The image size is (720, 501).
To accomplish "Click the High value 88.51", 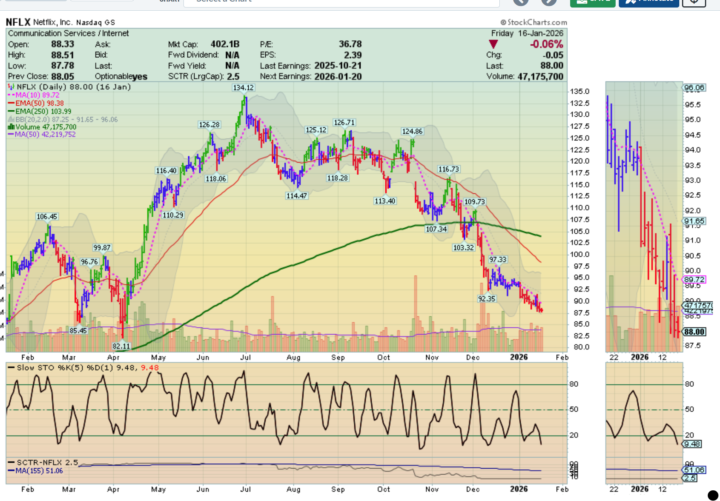I will click(62, 55).
